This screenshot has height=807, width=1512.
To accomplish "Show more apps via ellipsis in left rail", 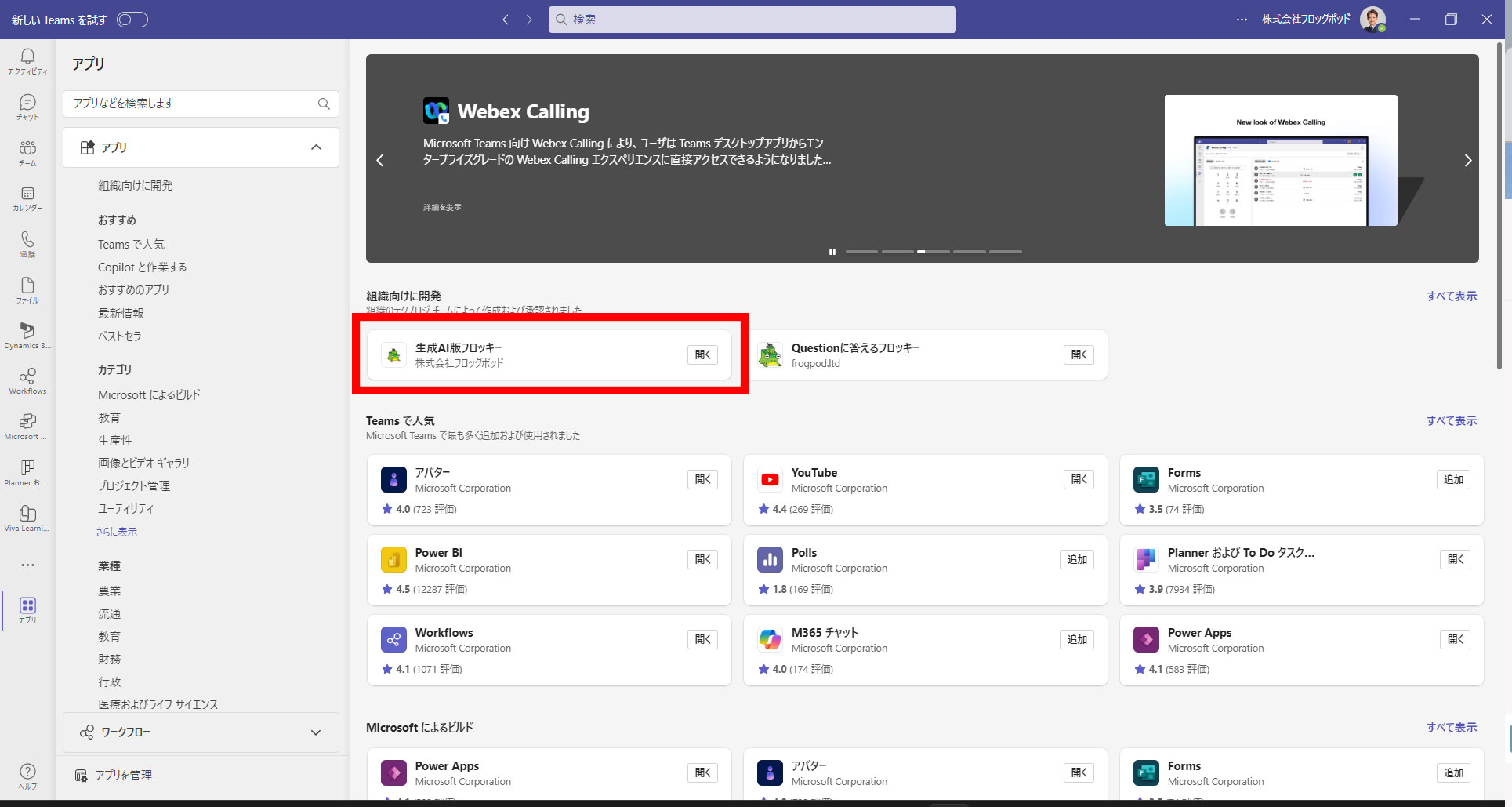I will click(x=27, y=565).
